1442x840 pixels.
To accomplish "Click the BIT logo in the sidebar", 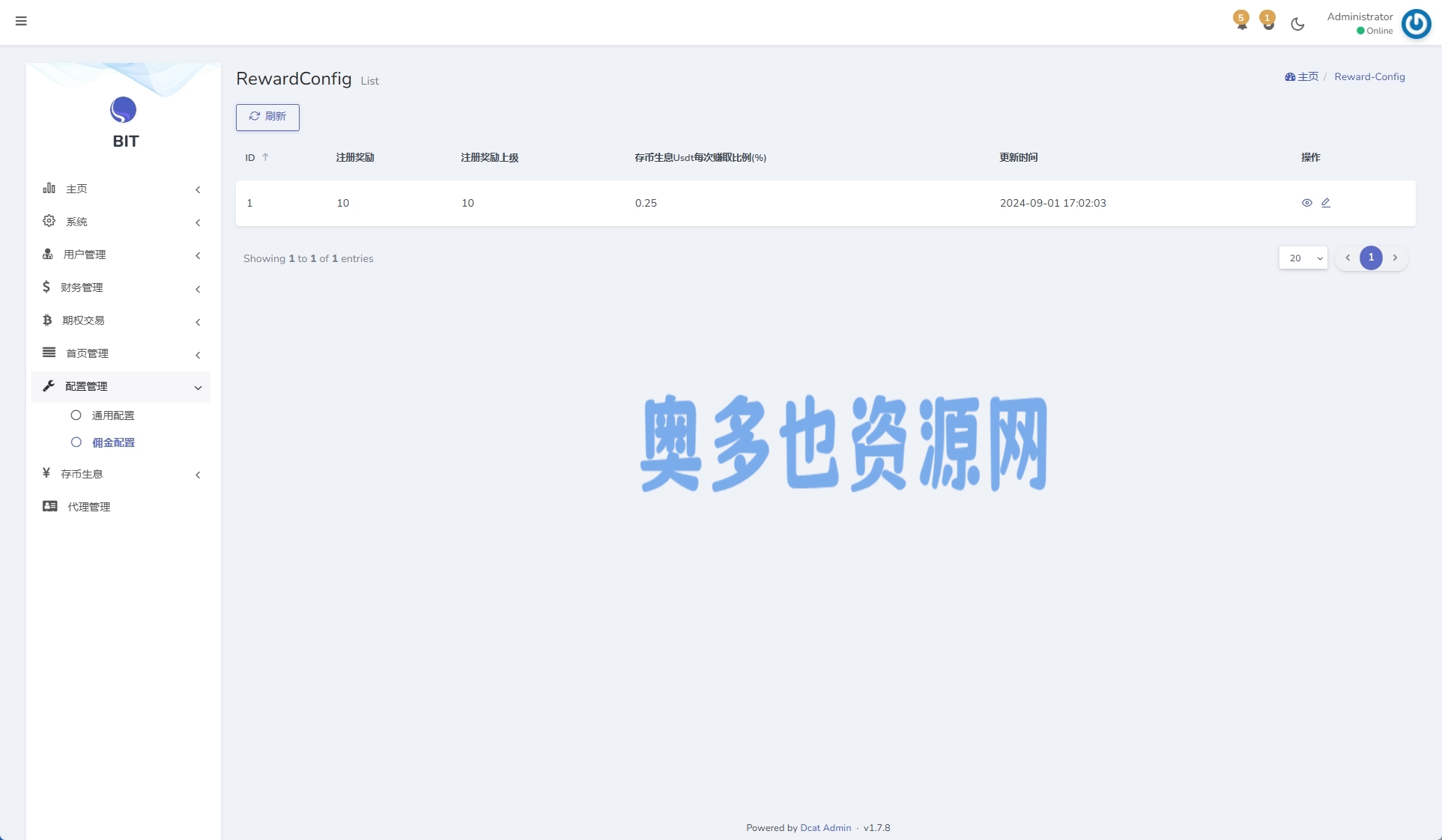I will coord(124,111).
